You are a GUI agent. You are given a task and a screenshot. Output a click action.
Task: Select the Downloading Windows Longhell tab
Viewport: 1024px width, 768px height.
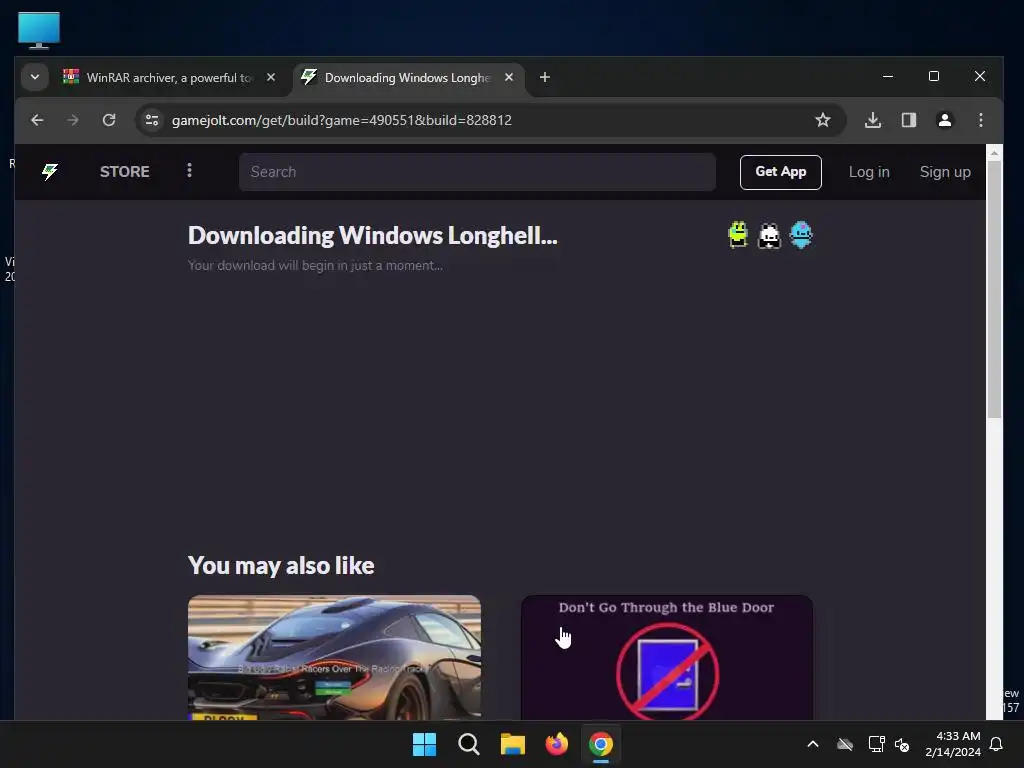click(408, 77)
